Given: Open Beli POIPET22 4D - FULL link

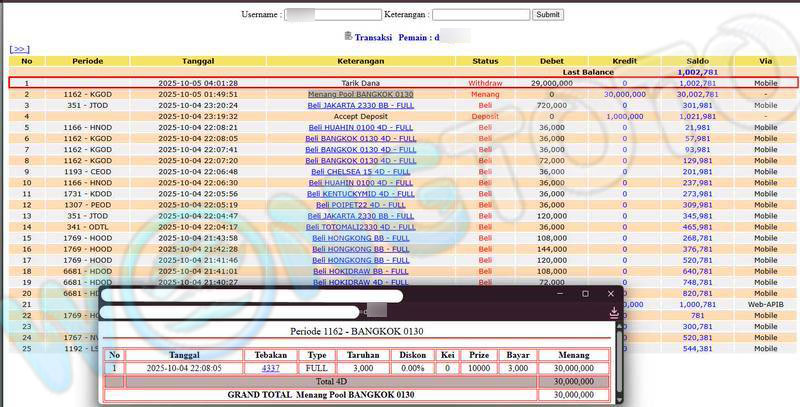Looking at the screenshot, I should click(360, 205).
